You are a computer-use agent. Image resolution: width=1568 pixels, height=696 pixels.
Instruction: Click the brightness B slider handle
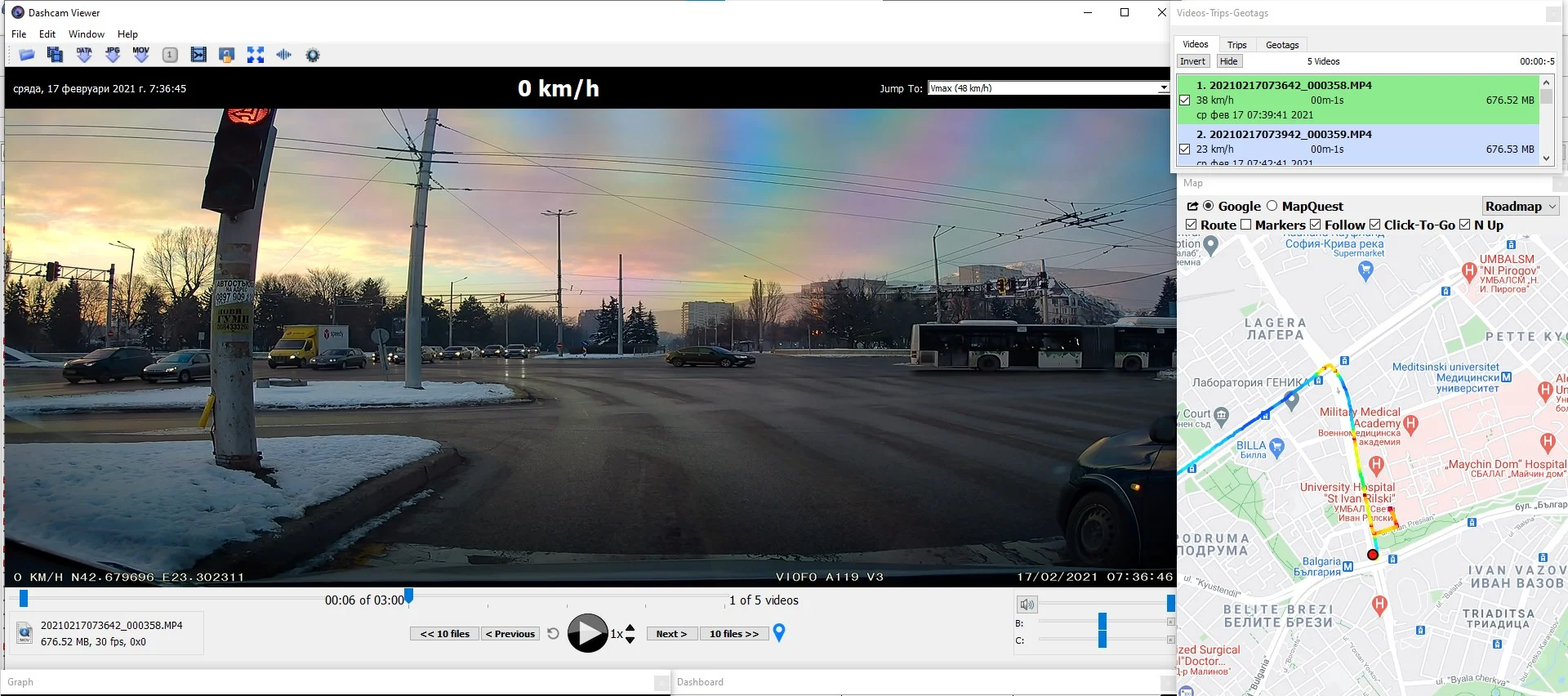point(1102,622)
